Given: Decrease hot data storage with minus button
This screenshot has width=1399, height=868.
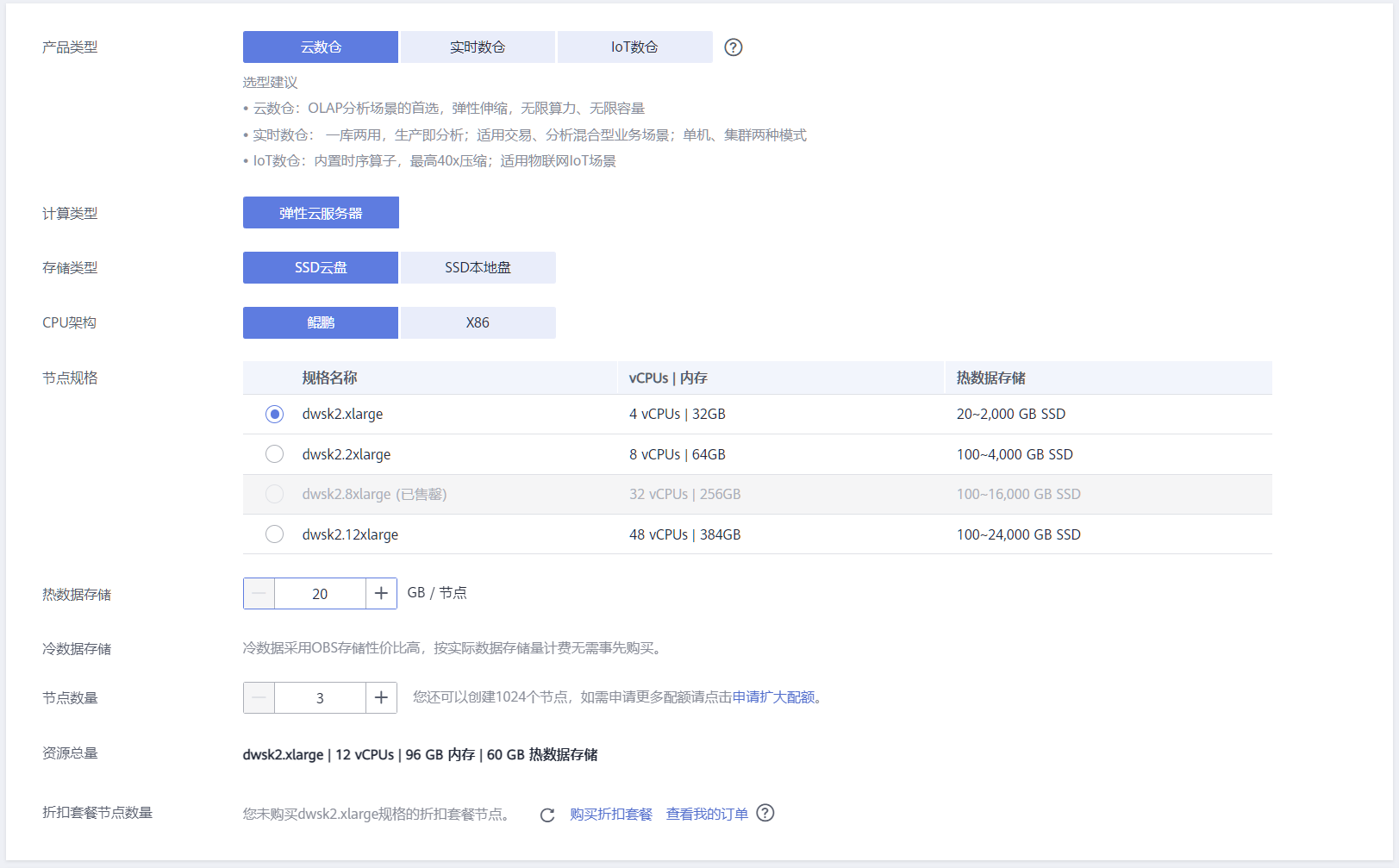Looking at the screenshot, I should tap(259, 593).
